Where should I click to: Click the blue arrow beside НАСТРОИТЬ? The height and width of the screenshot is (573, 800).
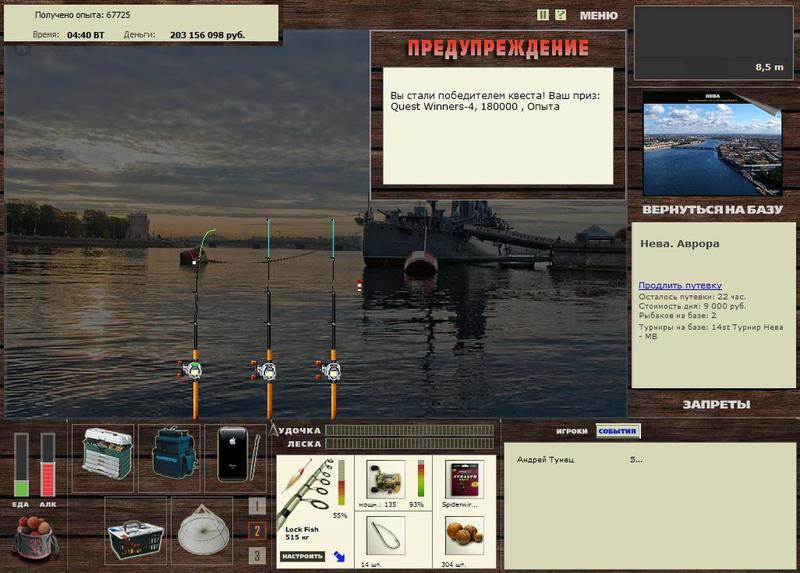coord(339,556)
